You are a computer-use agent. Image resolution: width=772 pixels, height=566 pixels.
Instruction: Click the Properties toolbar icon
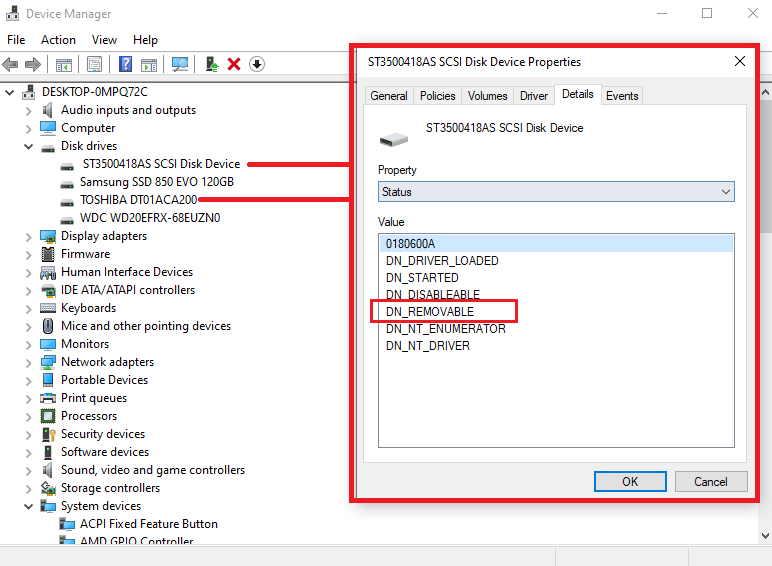point(94,64)
